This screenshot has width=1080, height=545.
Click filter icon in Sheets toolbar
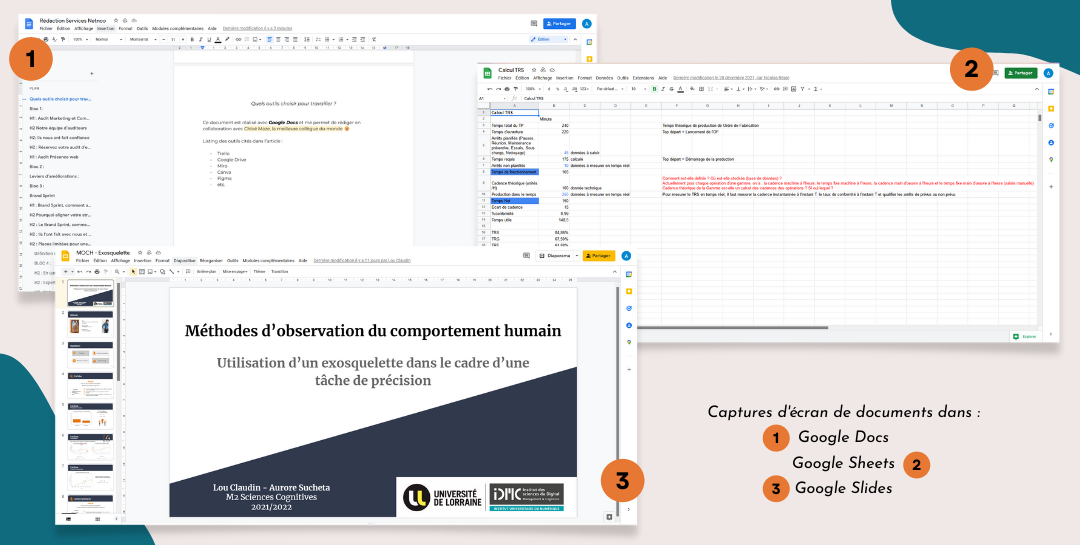point(802,89)
